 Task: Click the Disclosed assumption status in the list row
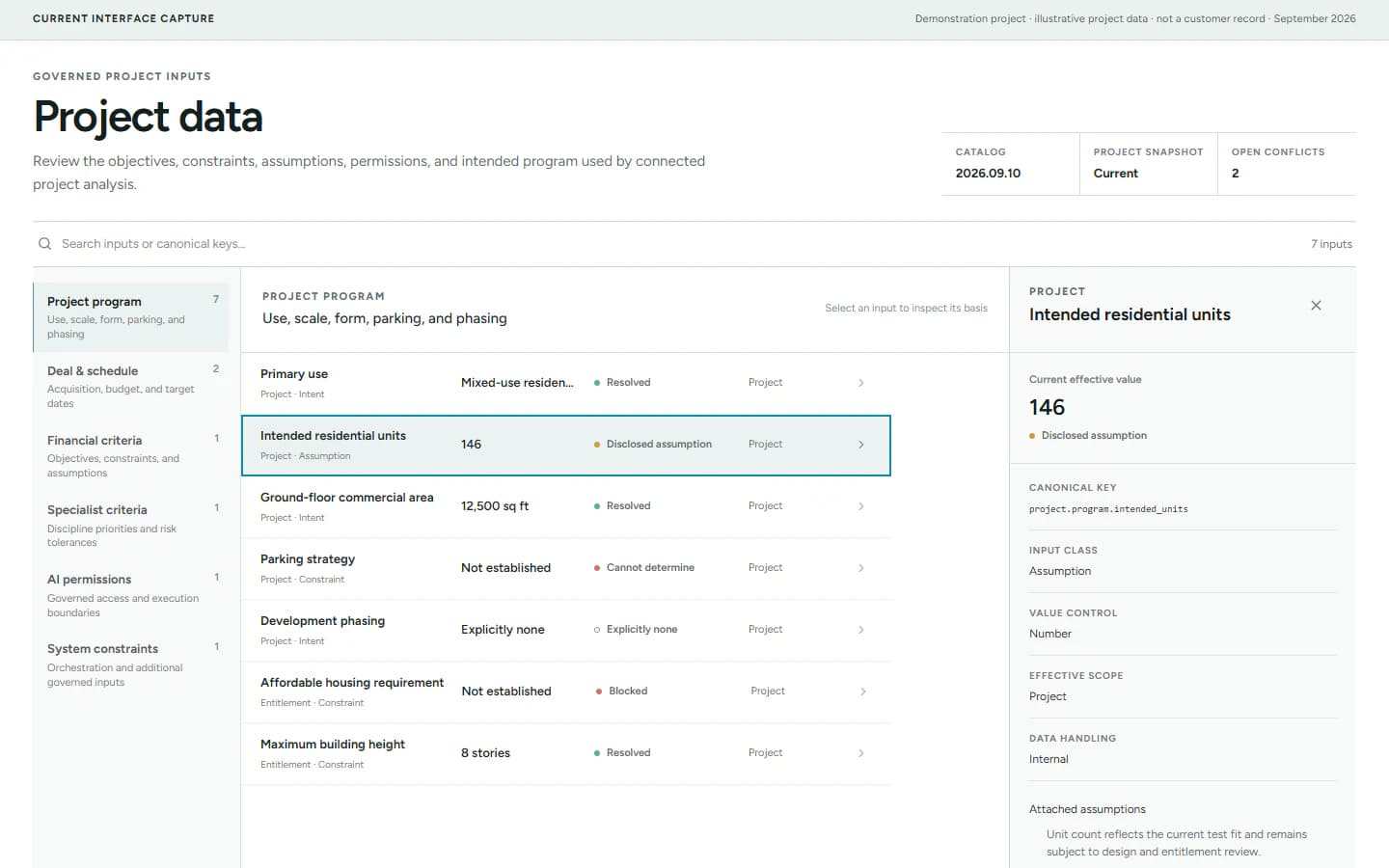coord(653,445)
